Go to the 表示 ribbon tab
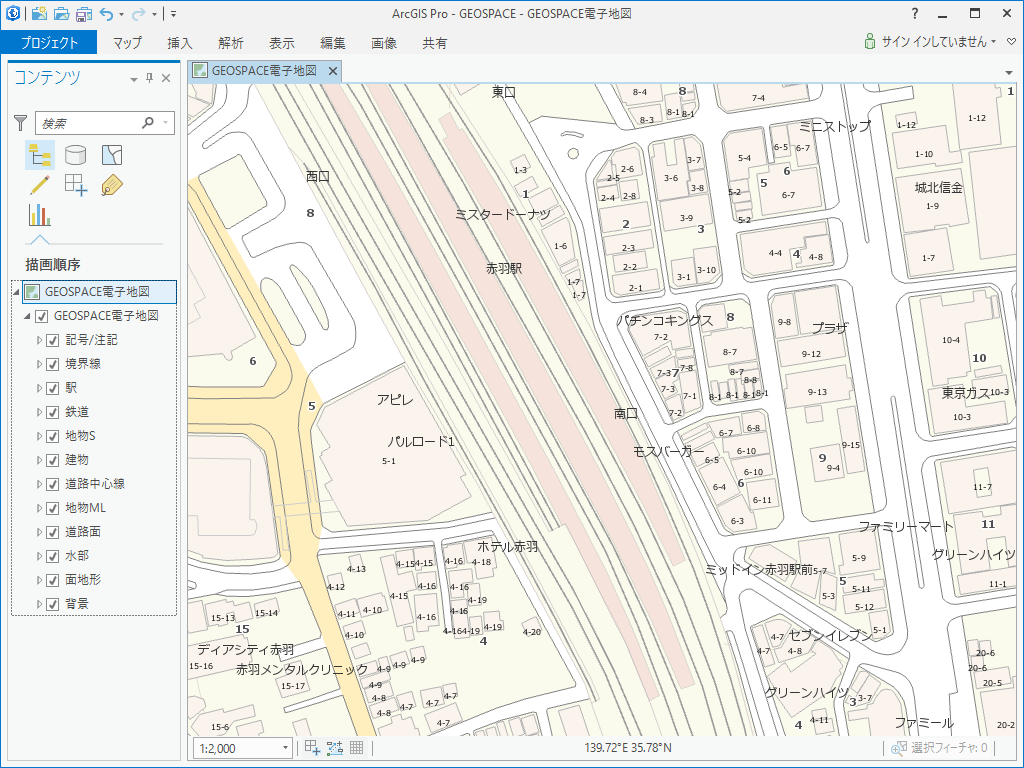The width and height of the screenshot is (1024, 768). click(x=281, y=42)
